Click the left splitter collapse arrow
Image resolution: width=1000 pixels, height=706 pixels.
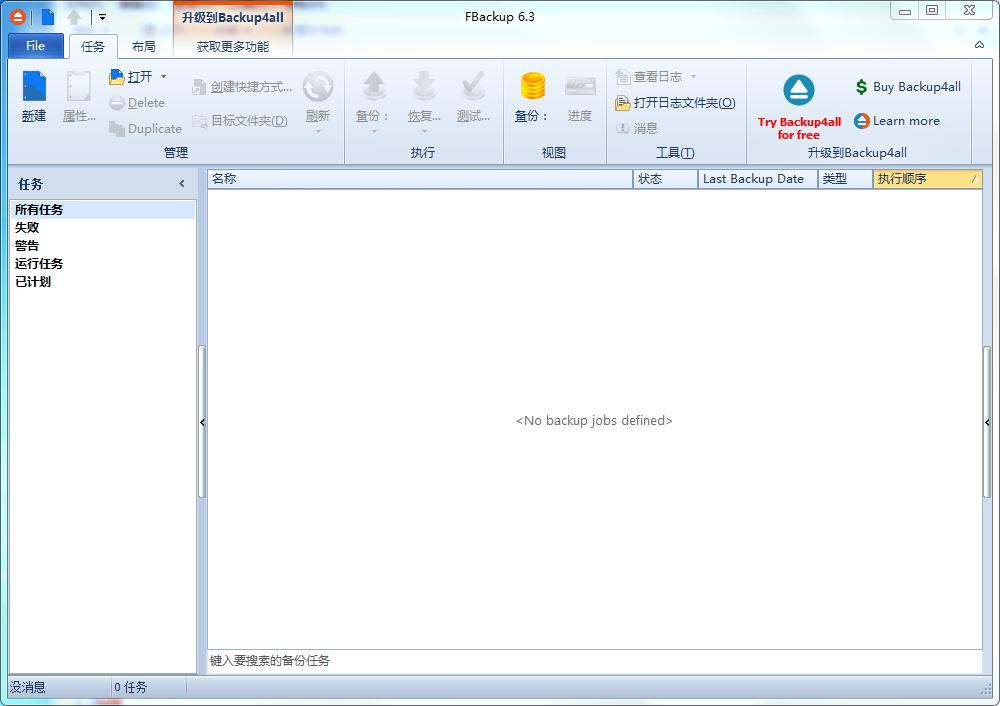coord(202,422)
